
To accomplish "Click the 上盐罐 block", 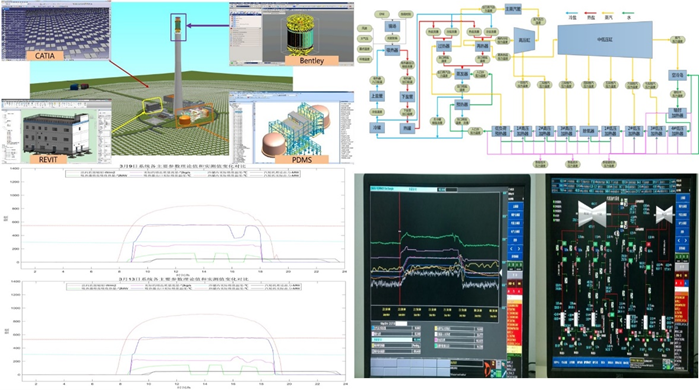I will click(378, 96).
